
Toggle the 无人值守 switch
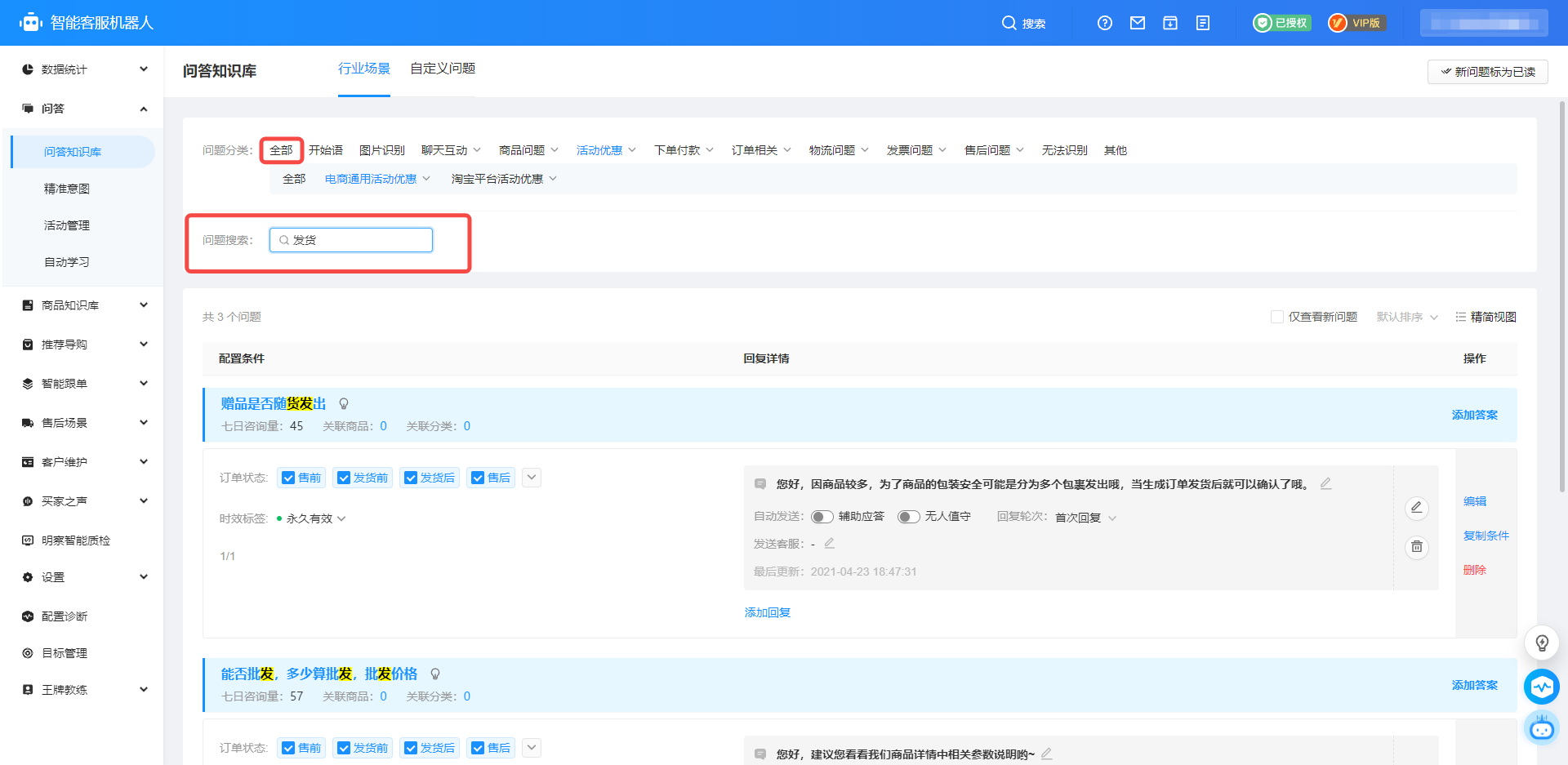tap(909, 517)
